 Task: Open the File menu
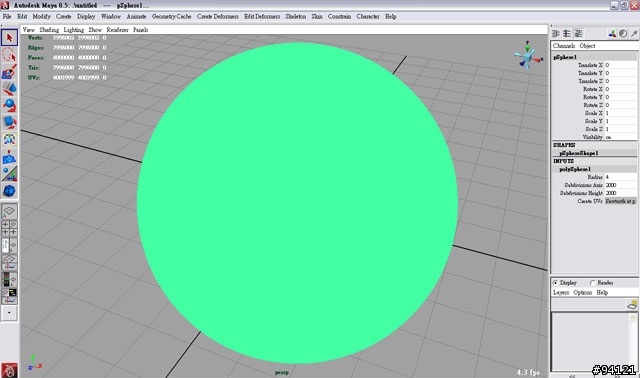[x=7, y=16]
